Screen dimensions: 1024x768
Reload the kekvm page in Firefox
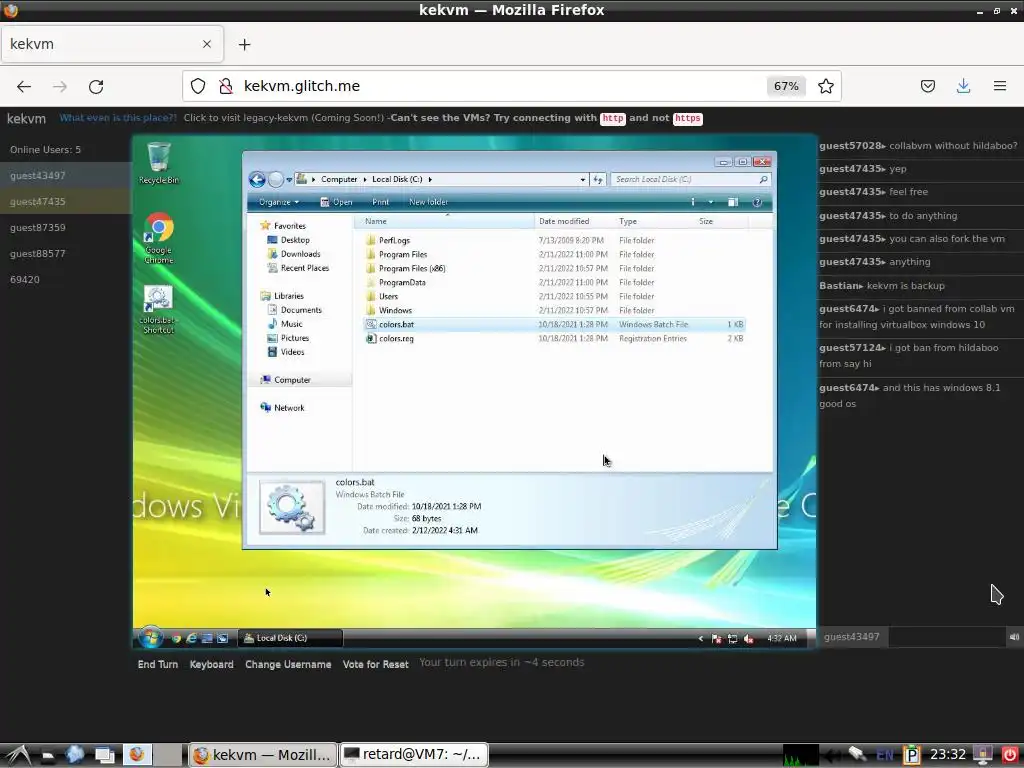(x=96, y=86)
